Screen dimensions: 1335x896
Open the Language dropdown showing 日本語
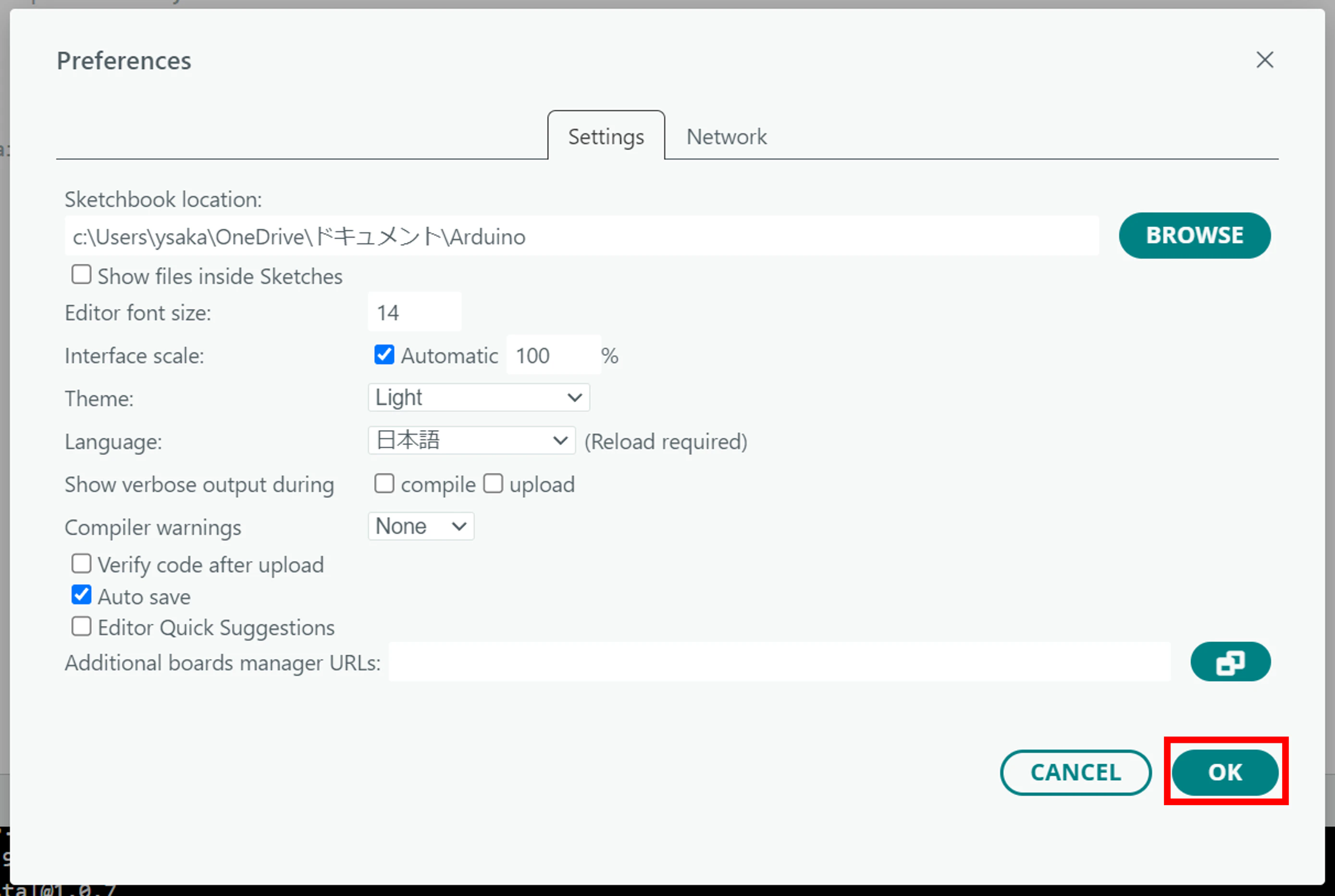point(471,441)
